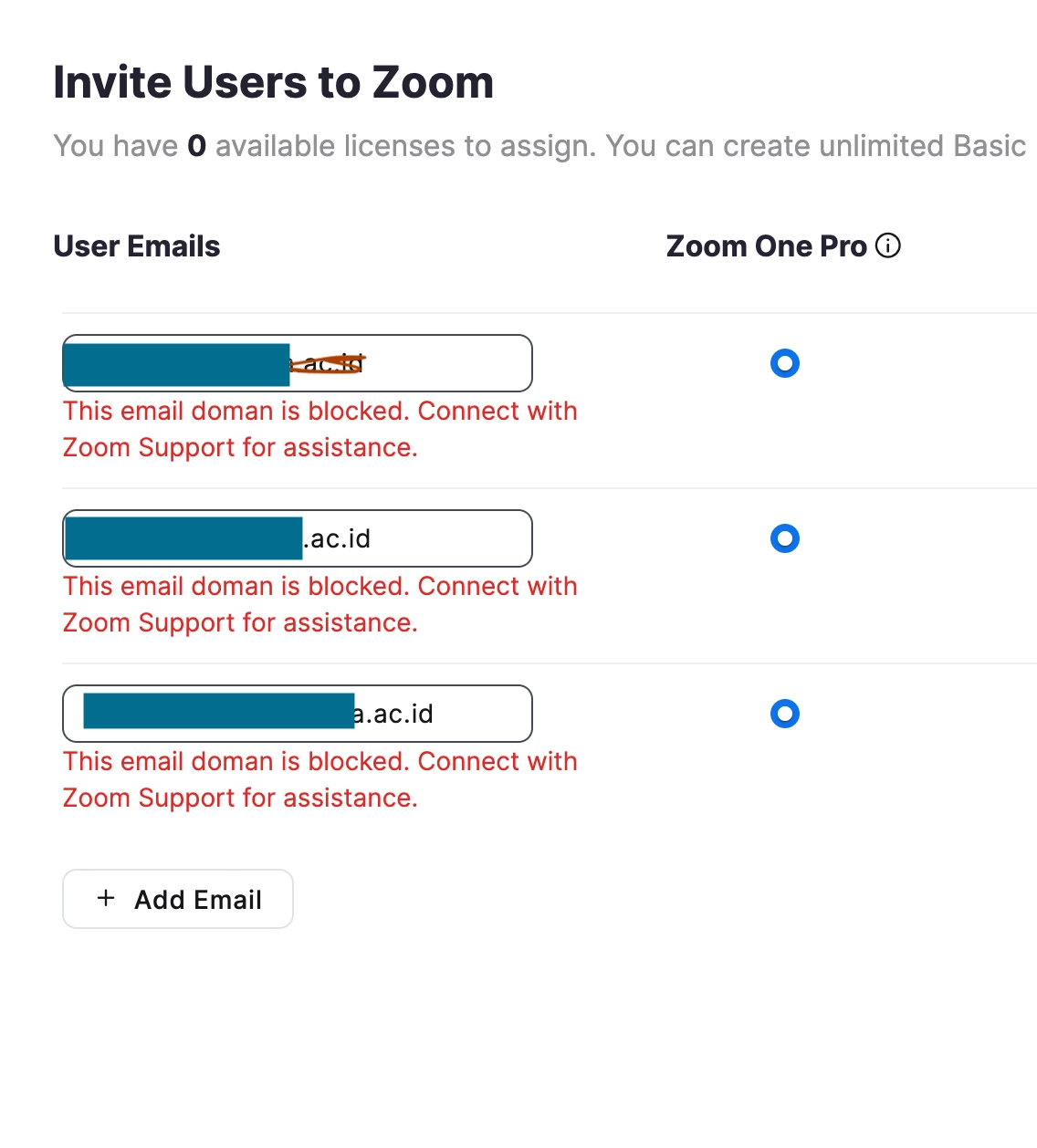1037x1148 pixels.
Task: Focus the third email field ending a.ac.id
Action: (x=298, y=714)
